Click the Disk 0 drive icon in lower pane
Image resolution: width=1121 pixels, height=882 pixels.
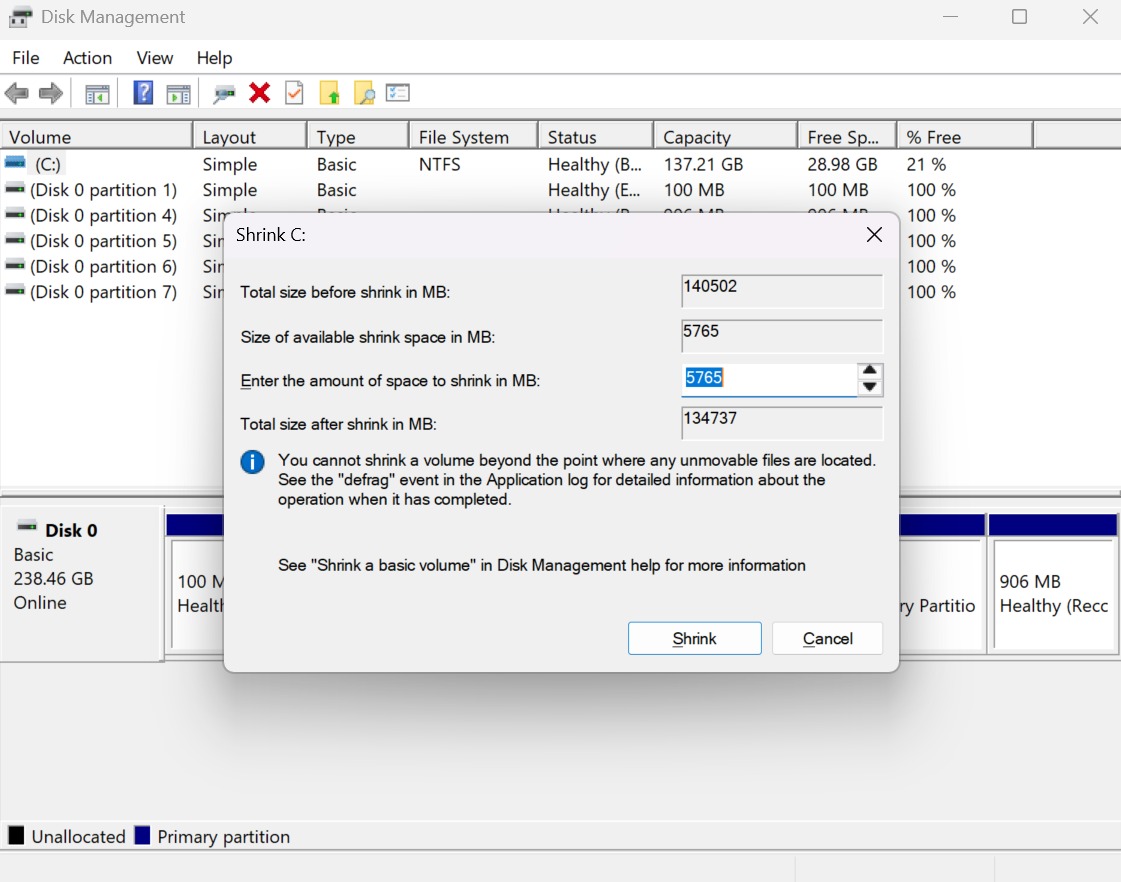coord(27,527)
